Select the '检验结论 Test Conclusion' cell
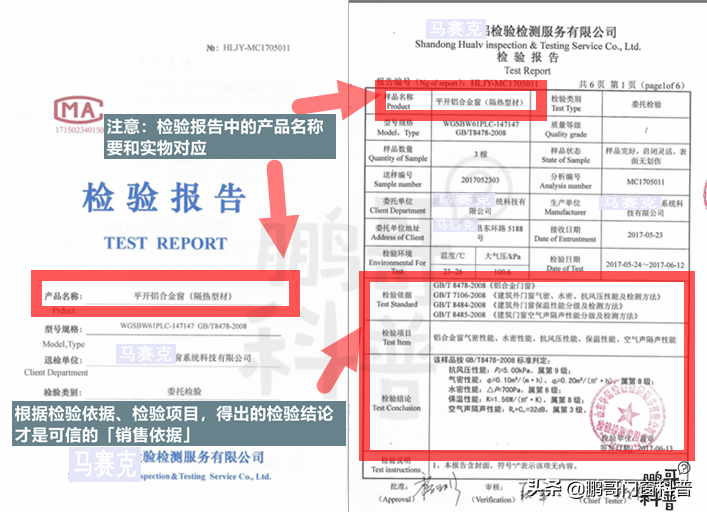This screenshot has height=512, width=707. point(396,403)
